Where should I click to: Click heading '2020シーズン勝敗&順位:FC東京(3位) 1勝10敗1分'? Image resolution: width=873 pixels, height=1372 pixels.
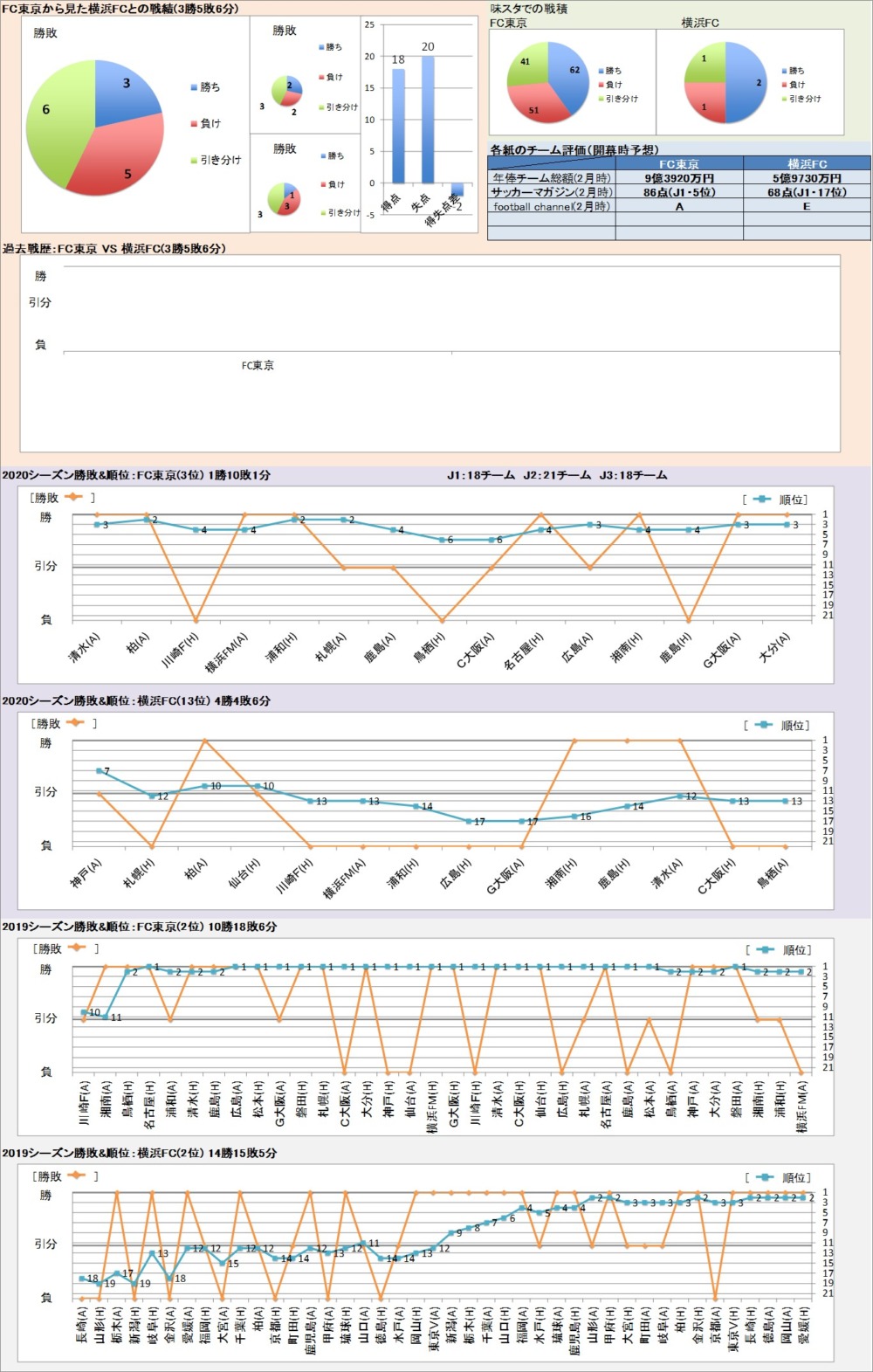point(136,475)
